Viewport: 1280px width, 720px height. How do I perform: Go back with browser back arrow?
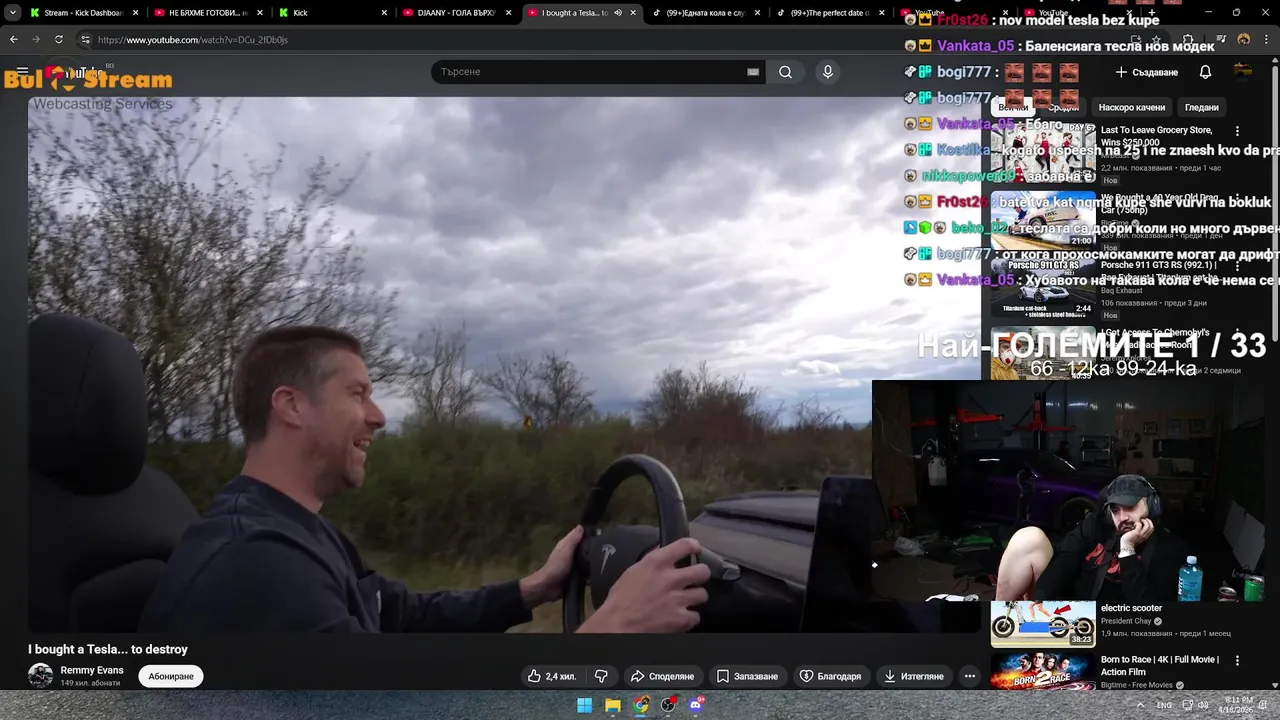13,39
